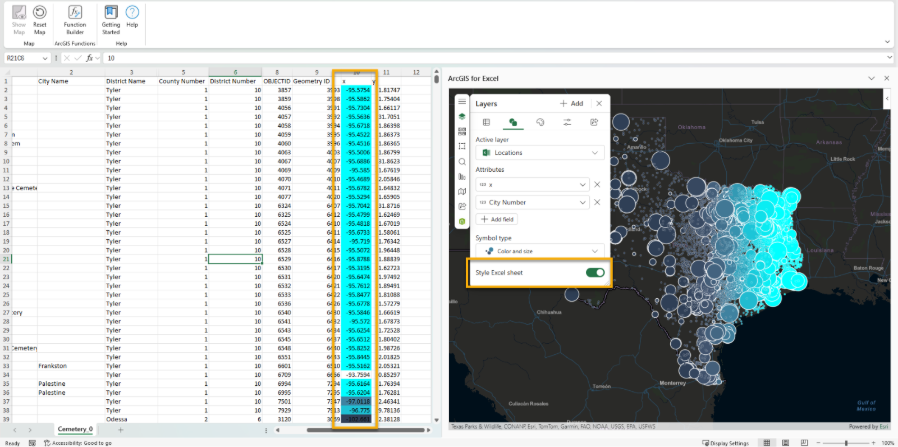This screenshot has height=447, width=898.
Task: Expand the Name Box dropdown
Action: [46, 58]
